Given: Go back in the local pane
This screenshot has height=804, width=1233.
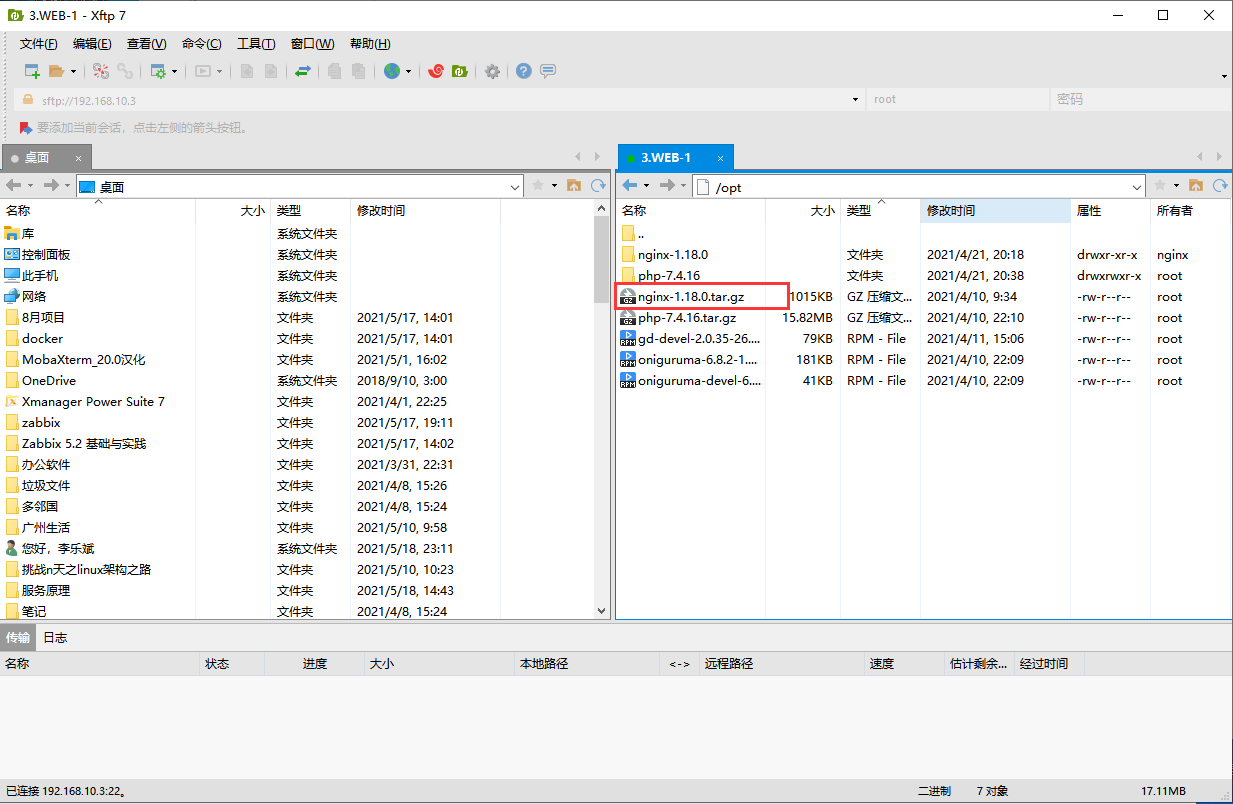Looking at the screenshot, I should [x=14, y=186].
